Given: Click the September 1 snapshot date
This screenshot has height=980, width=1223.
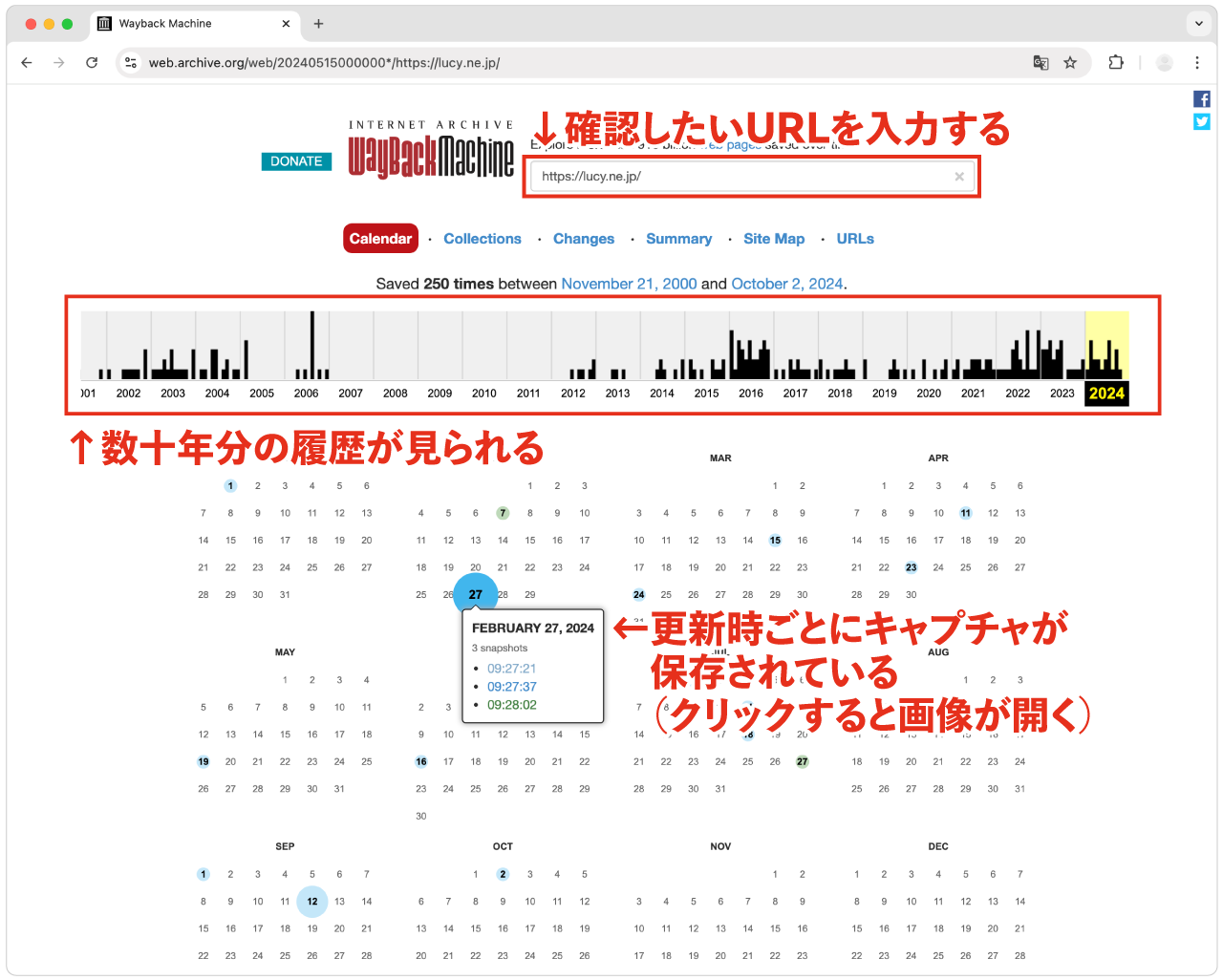Looking at the screenshot, I should click(x=204, y=874).
